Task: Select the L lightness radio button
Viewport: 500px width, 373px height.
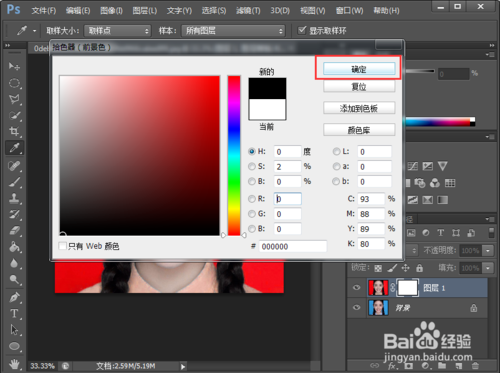Action: (x=336, y=152)
